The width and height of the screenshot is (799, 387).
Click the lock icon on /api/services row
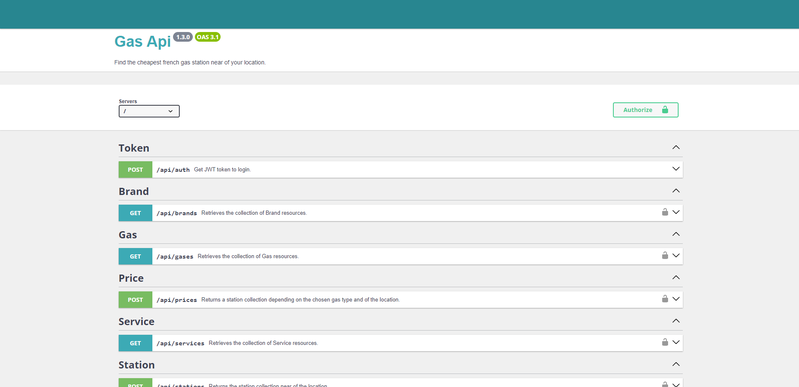(x=664, y=342)
